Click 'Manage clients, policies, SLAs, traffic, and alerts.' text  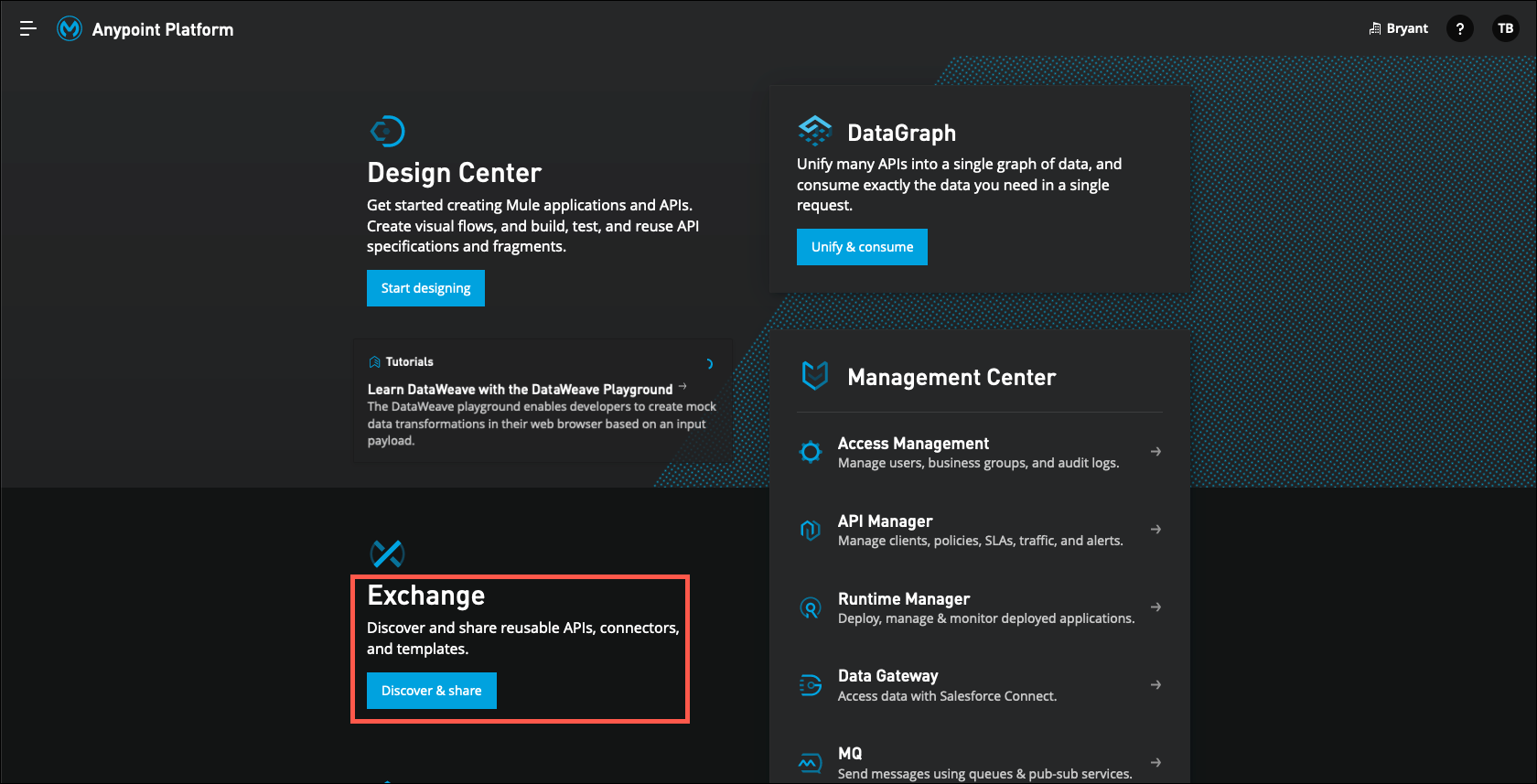click(x=980, y=541)
